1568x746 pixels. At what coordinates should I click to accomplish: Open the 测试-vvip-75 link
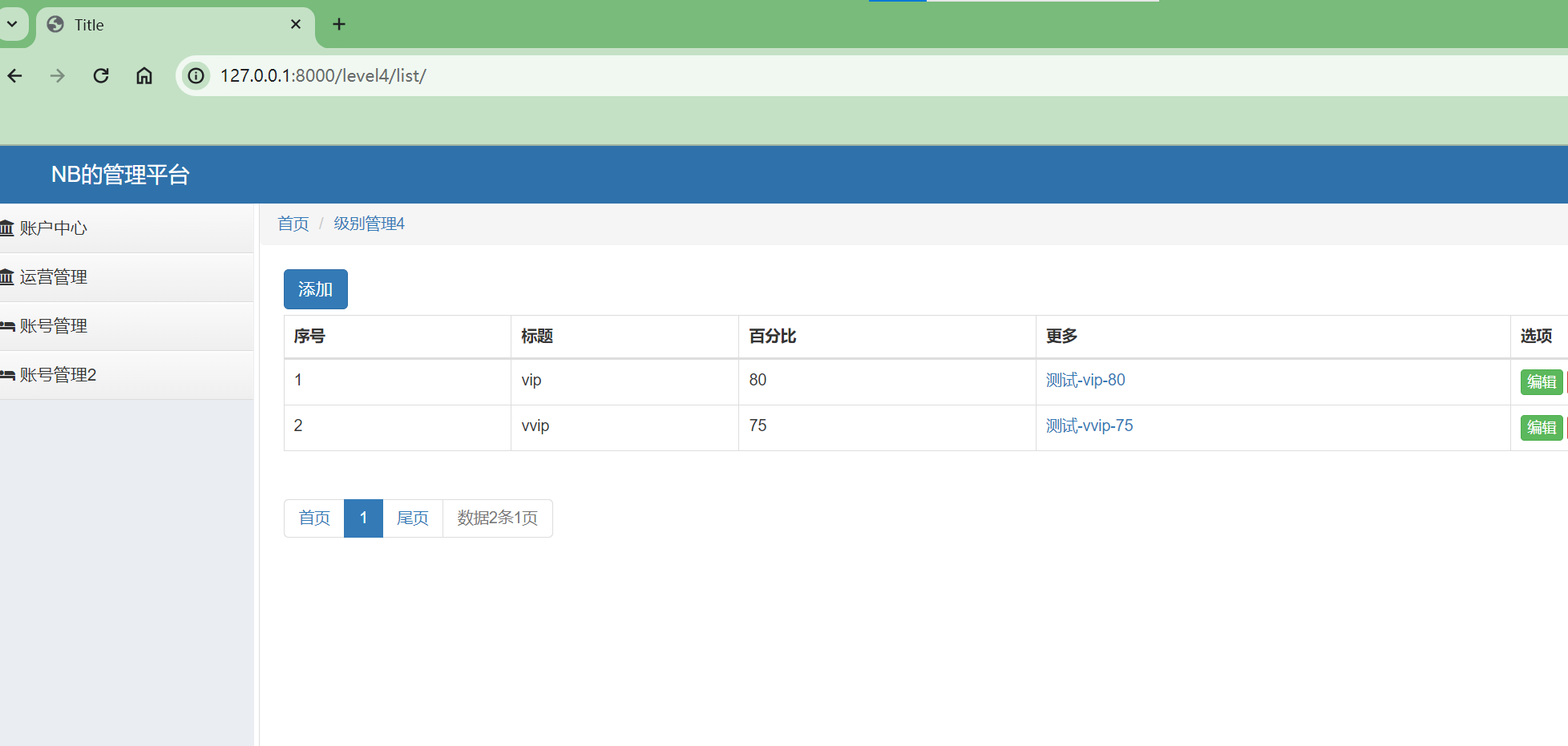[x=1089, y=425]
